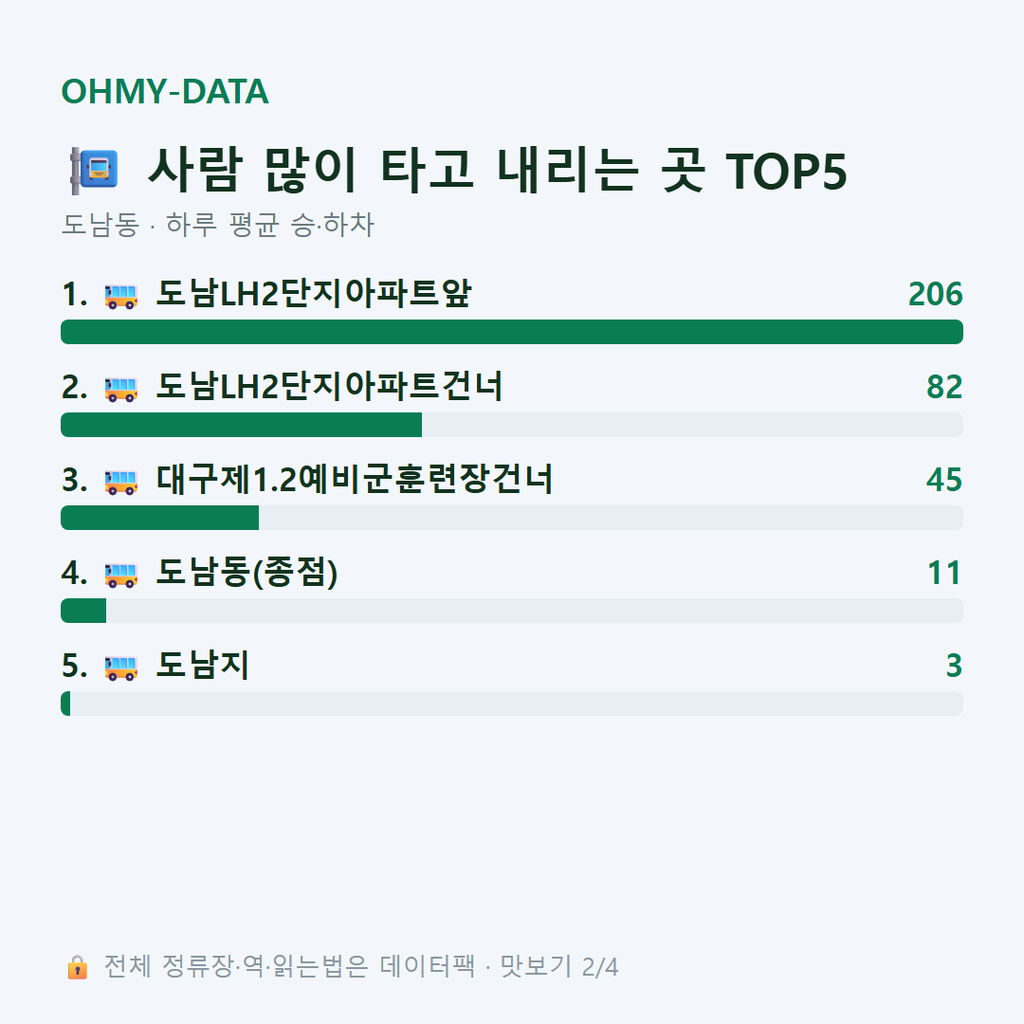Image resolution: width=1024 pixels, height=1024 pixels.
Task: Click the 206 ridership value
Action: (935, 294)
